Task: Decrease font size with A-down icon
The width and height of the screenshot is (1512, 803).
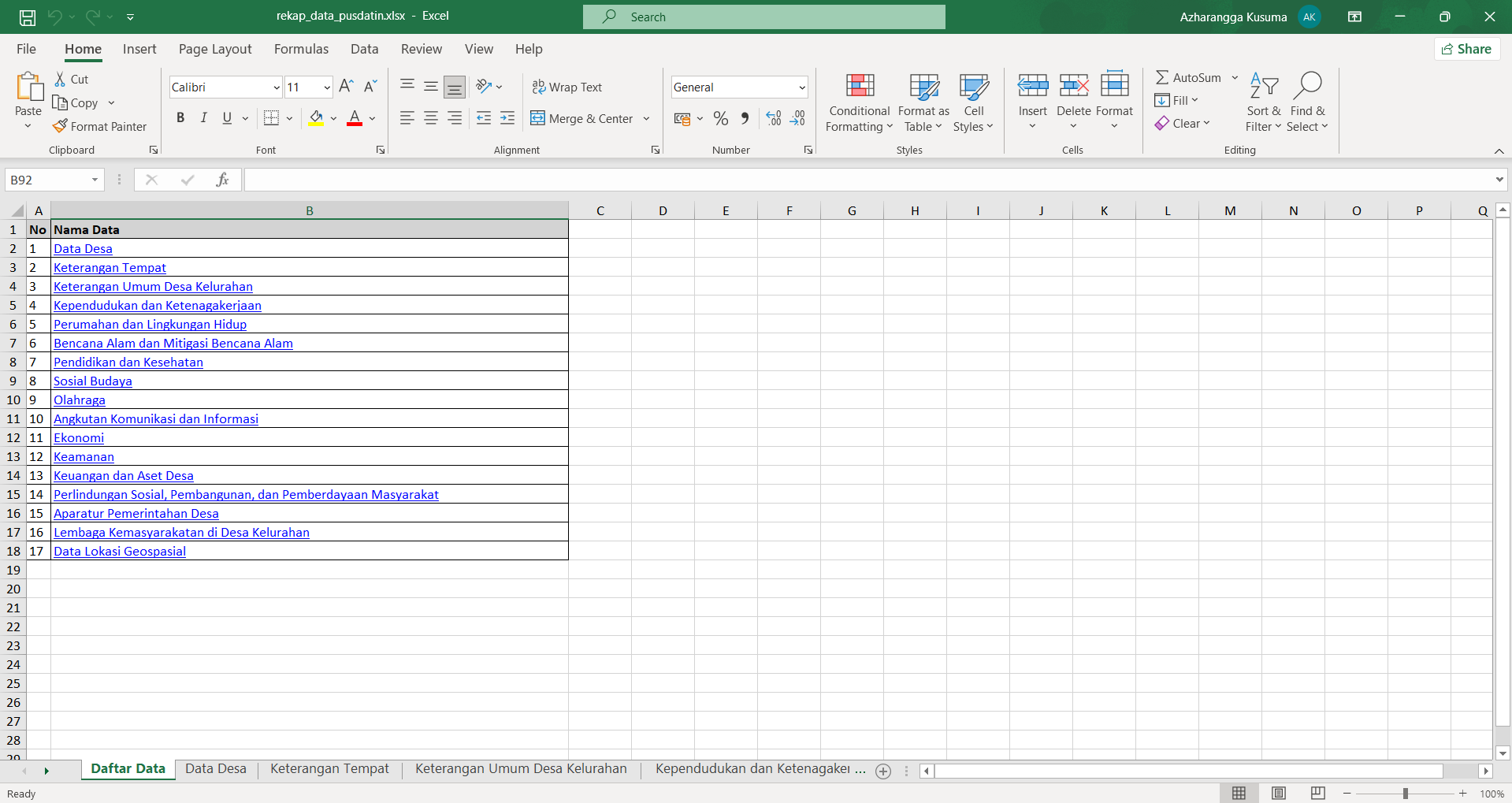Action: point(370,87)
